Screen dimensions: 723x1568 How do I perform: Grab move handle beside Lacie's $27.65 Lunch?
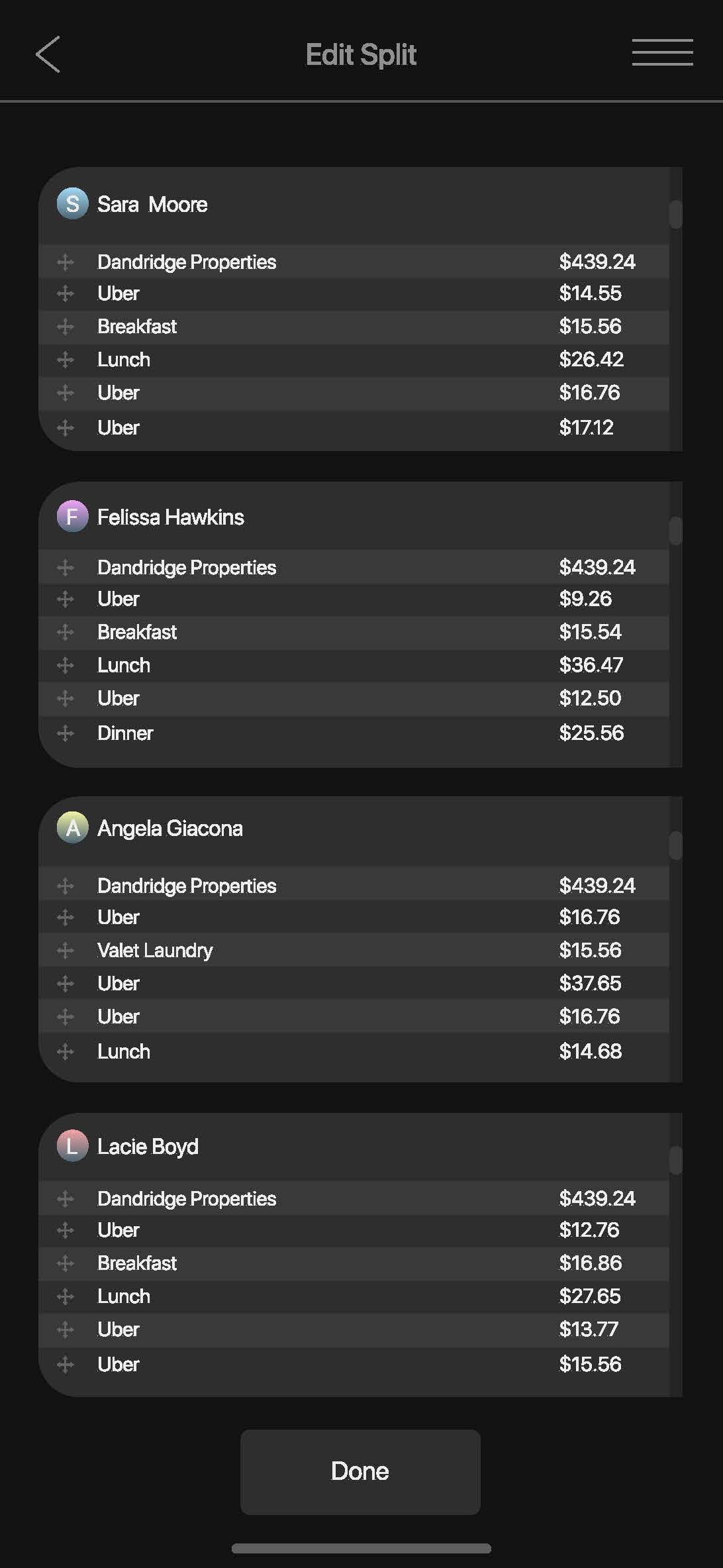pos(65,1296)
